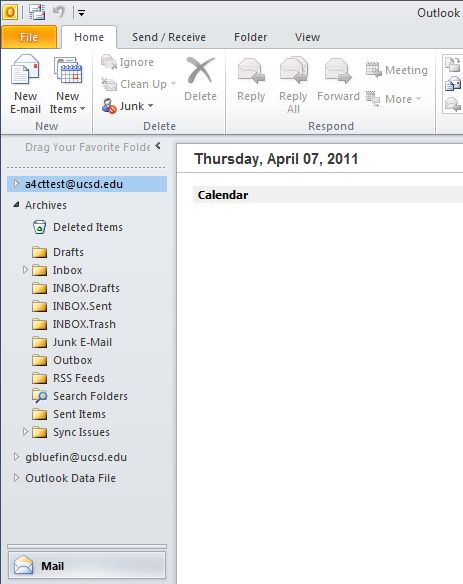
Task: Expand the Outlook Data File
Action: 16,477
